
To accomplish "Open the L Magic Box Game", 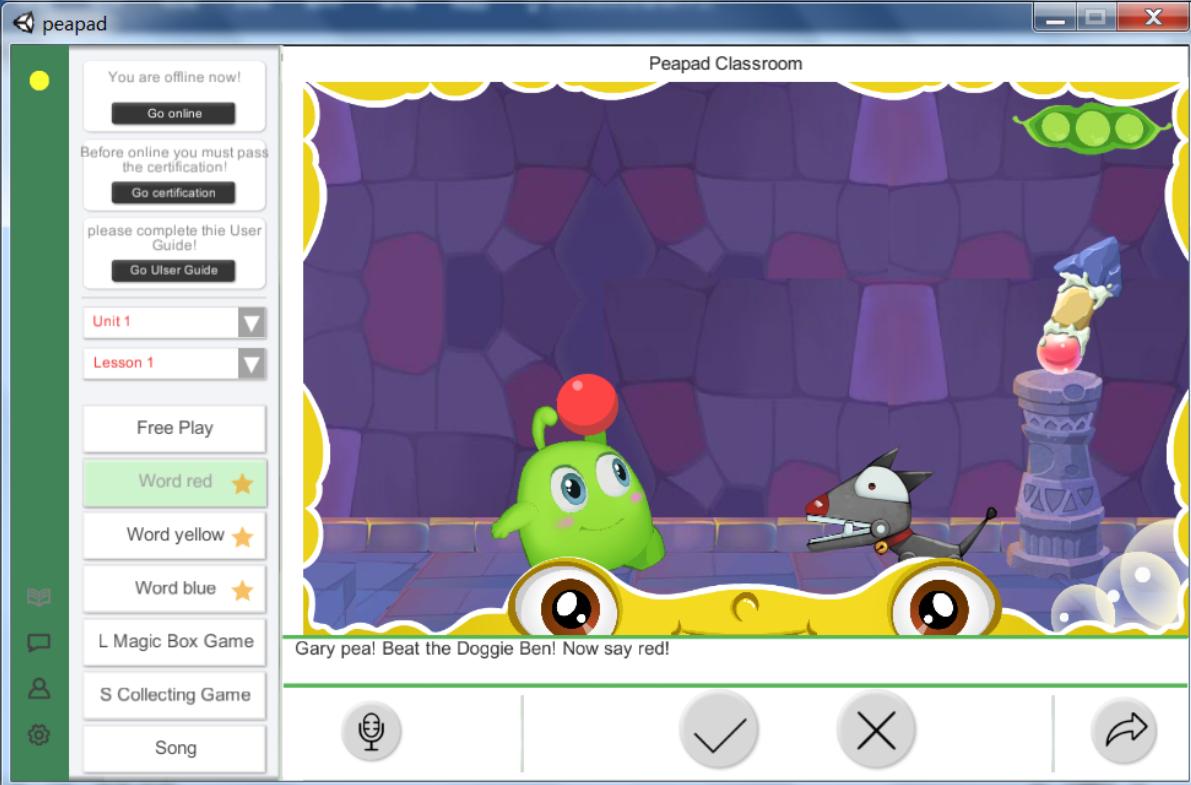I will [174, 641].
